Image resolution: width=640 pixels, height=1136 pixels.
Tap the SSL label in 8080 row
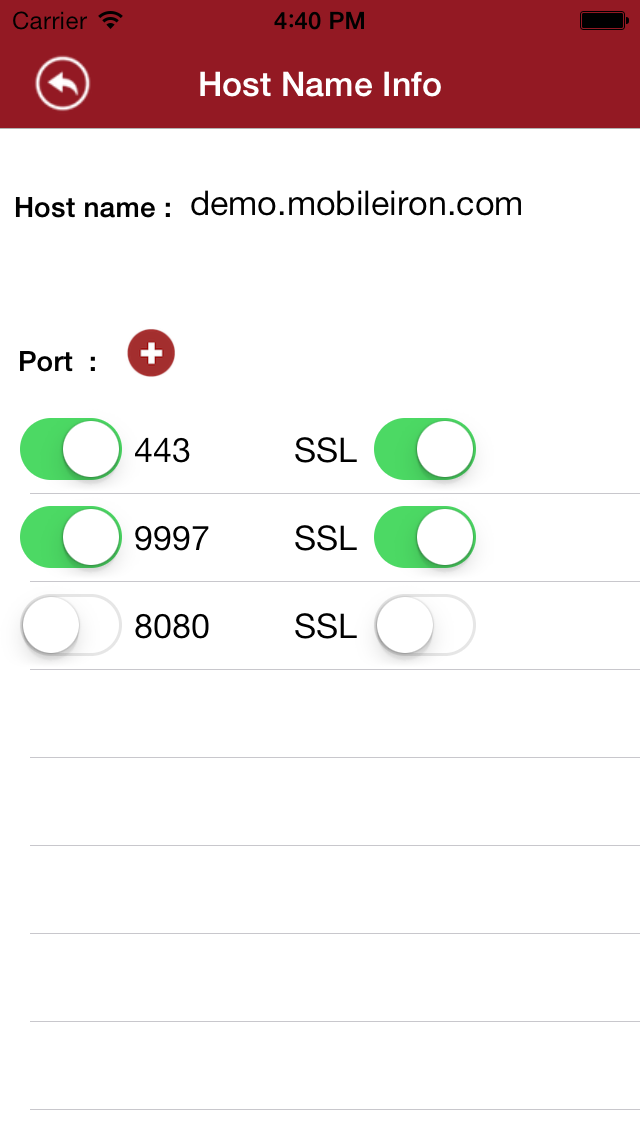(x=325, y=626)
